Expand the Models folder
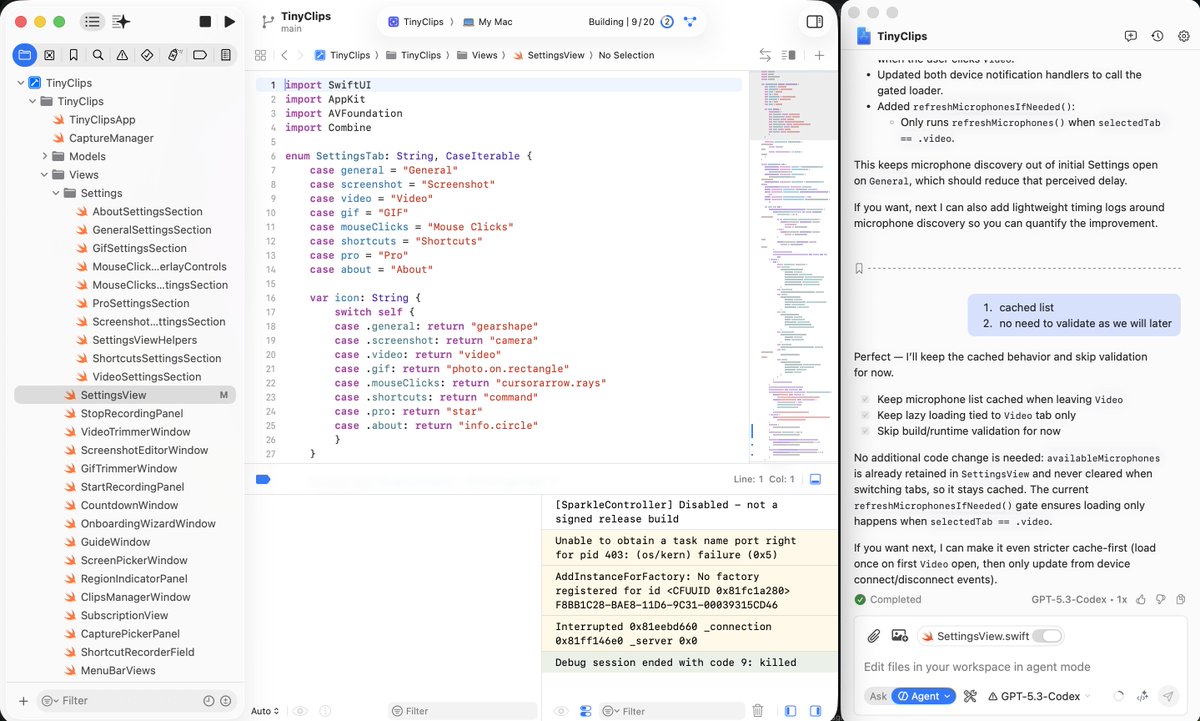Image resolution: width=1200 pixels, height=721 pixels. coord(45,156)
